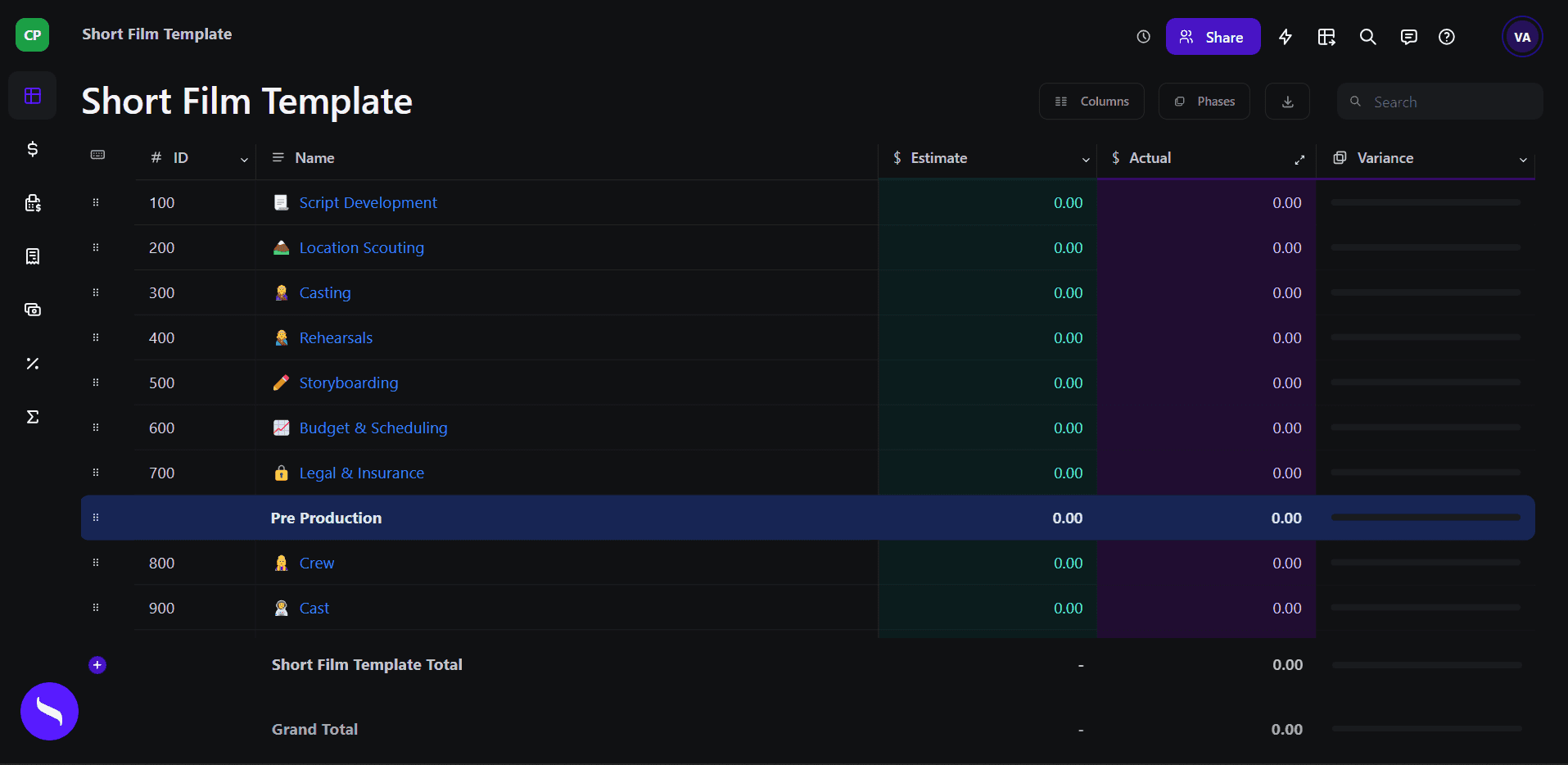Click the top-bar magnifier search icon
Image resolution: width=1568 pixels, height=765 pixels.
[x=1367, y=37]
